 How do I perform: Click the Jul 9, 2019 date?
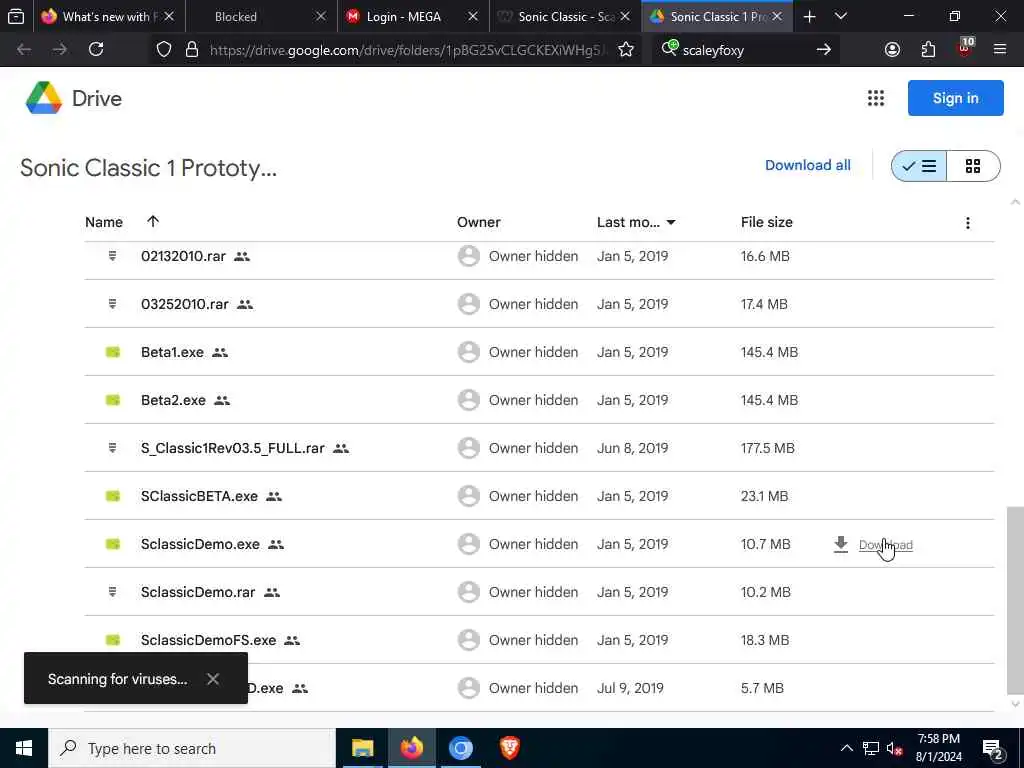click(x=630, y=688)
